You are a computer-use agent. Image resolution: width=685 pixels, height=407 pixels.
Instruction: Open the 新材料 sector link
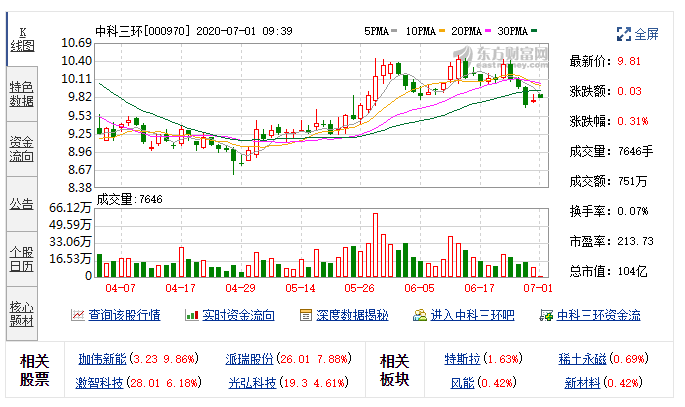coord(582,383)
